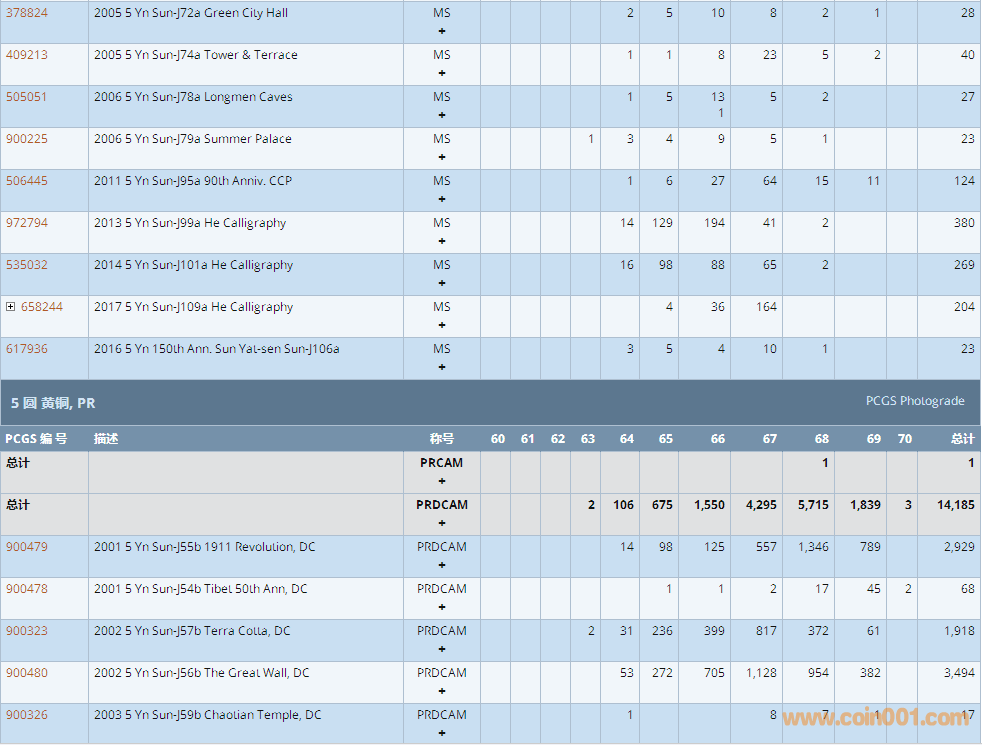This screenshot has width=982, height=745.
Task: Click plus icon under PRDCAM for Tibet 50th Ann
Action: 442,607
